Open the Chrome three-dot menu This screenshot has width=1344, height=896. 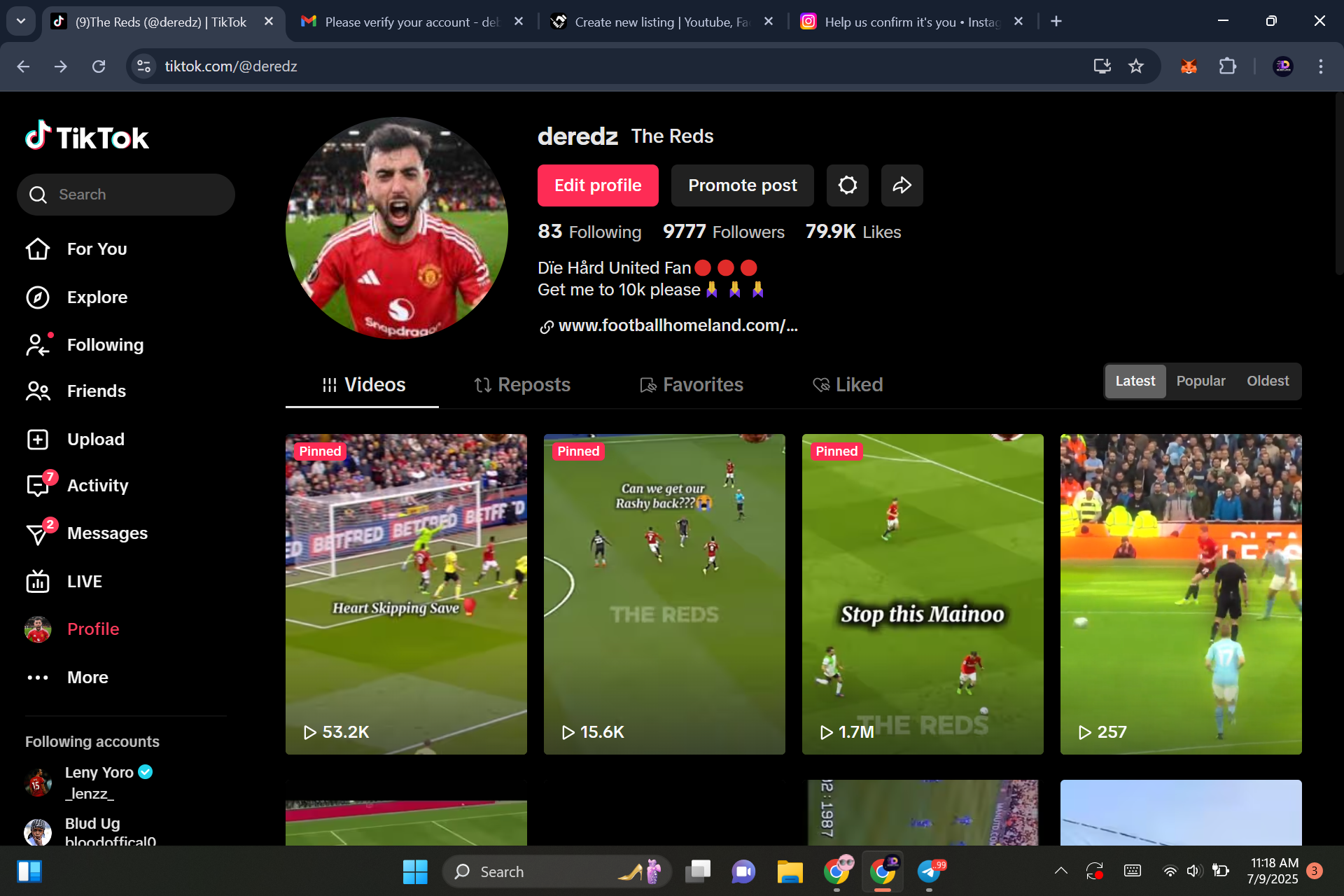coord(1320,66)
